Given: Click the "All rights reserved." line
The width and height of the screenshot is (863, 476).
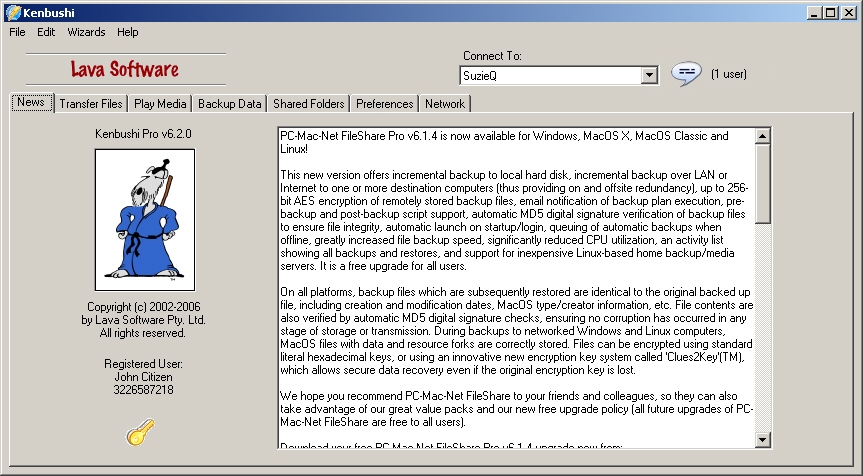Looking at the screenshot, I should [x=143, y=333].
